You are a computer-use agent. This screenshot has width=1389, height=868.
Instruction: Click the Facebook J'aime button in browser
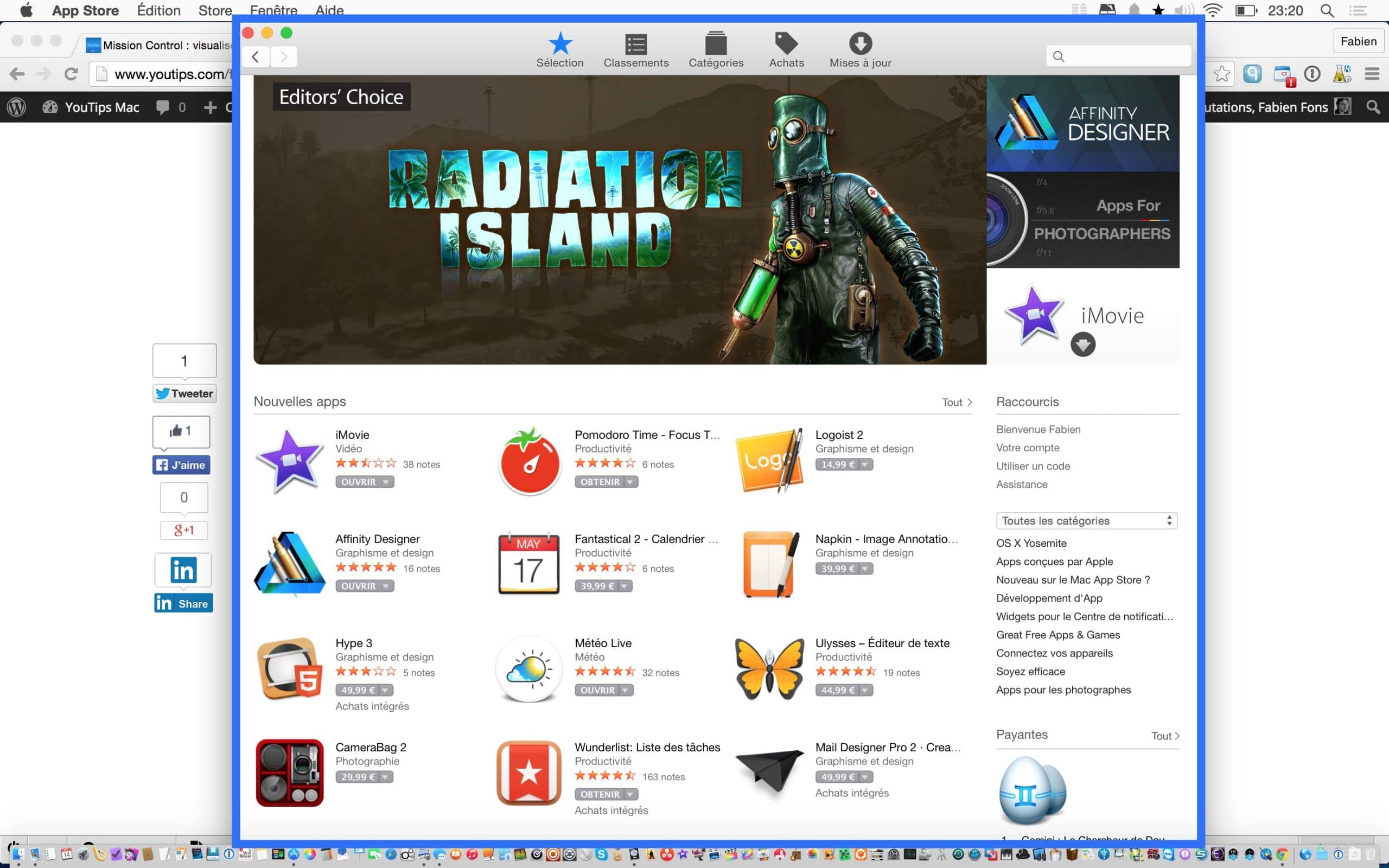coord(181,465)
